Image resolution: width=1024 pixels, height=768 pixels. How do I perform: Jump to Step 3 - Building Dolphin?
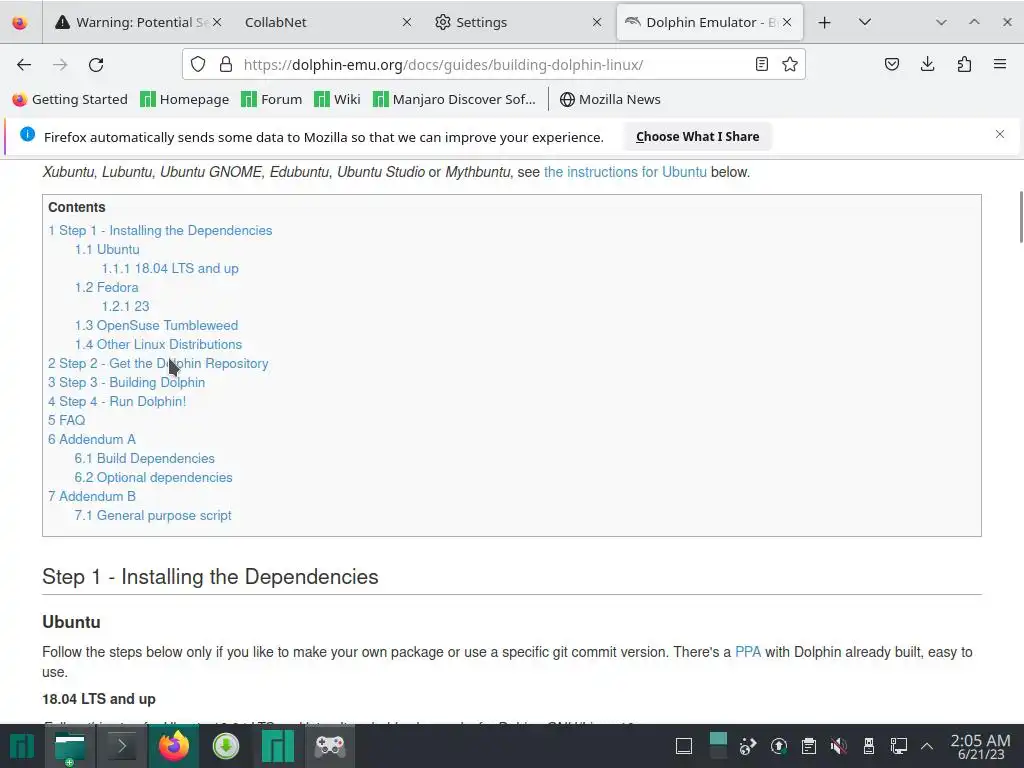pos(127,382)
